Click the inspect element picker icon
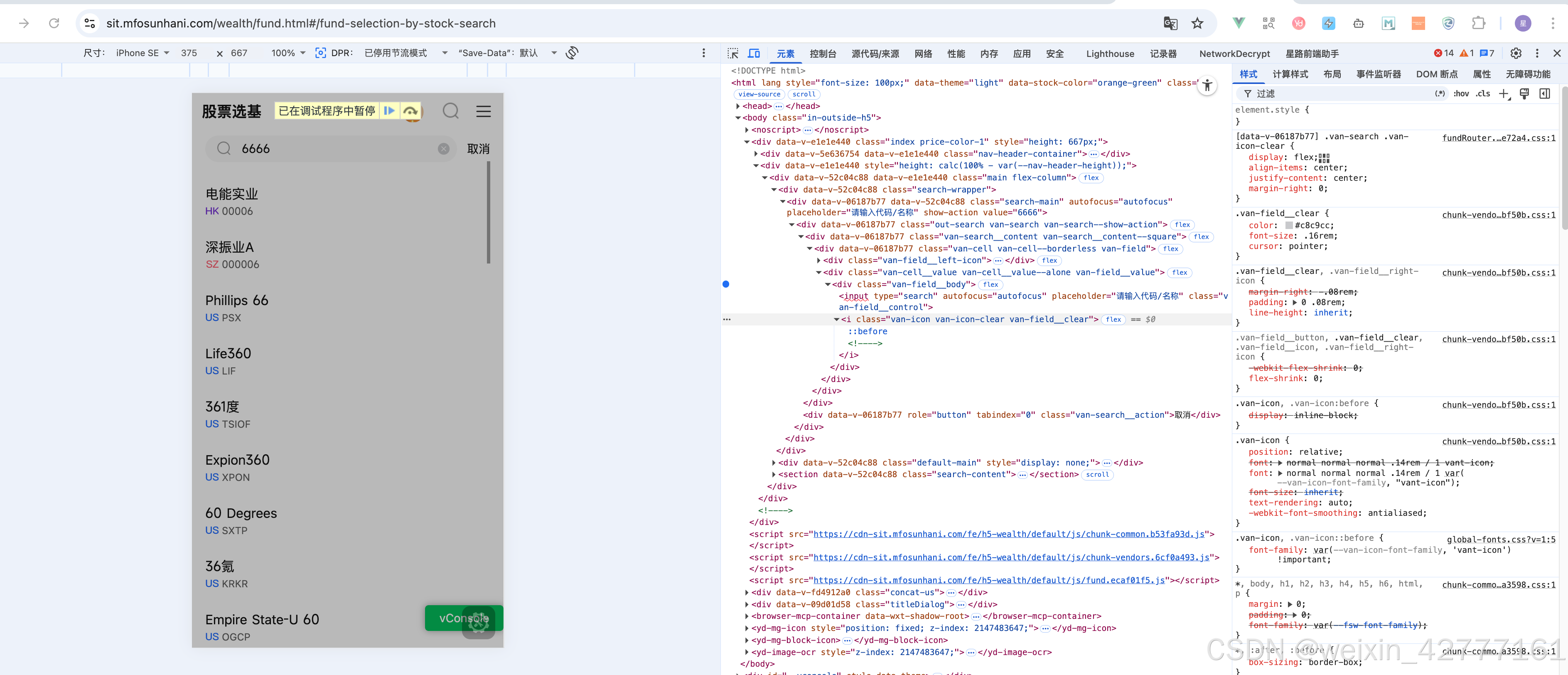This screenshot has height=675, width=1568. tap(733, 54)
